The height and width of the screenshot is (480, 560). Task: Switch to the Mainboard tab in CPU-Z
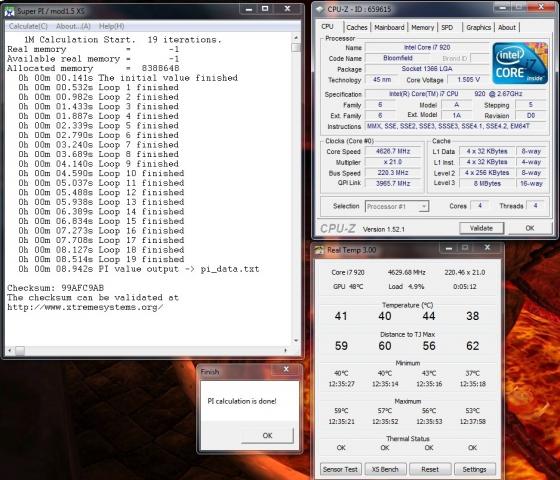[389, 28]
